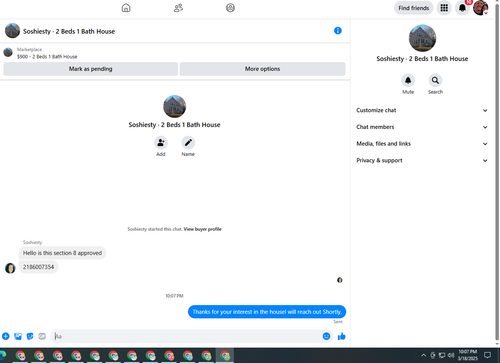The image size is (500, 363).
Task: Open the account profile picture menu
Action: 480,8
